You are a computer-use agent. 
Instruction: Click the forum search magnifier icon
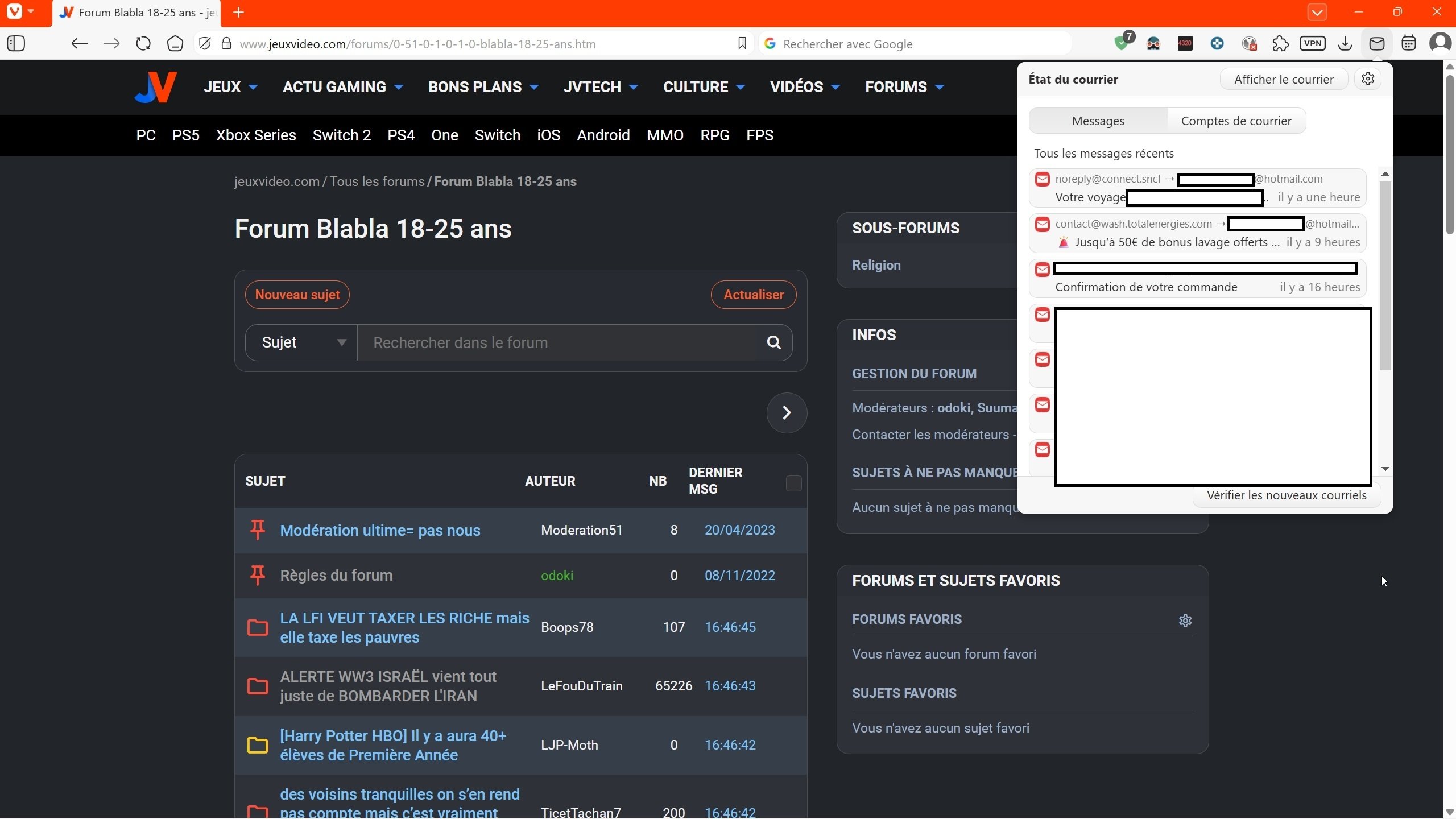(x=773, y=342)
